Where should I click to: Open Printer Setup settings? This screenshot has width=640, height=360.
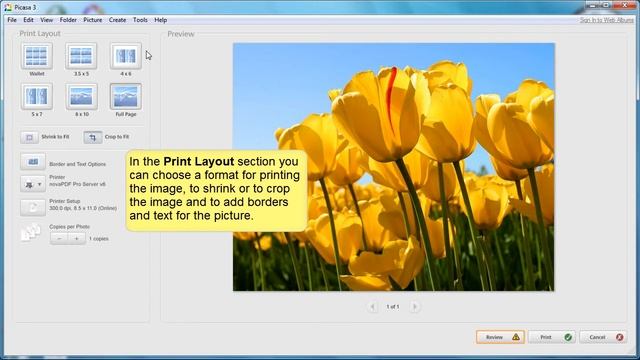(33, 207)
